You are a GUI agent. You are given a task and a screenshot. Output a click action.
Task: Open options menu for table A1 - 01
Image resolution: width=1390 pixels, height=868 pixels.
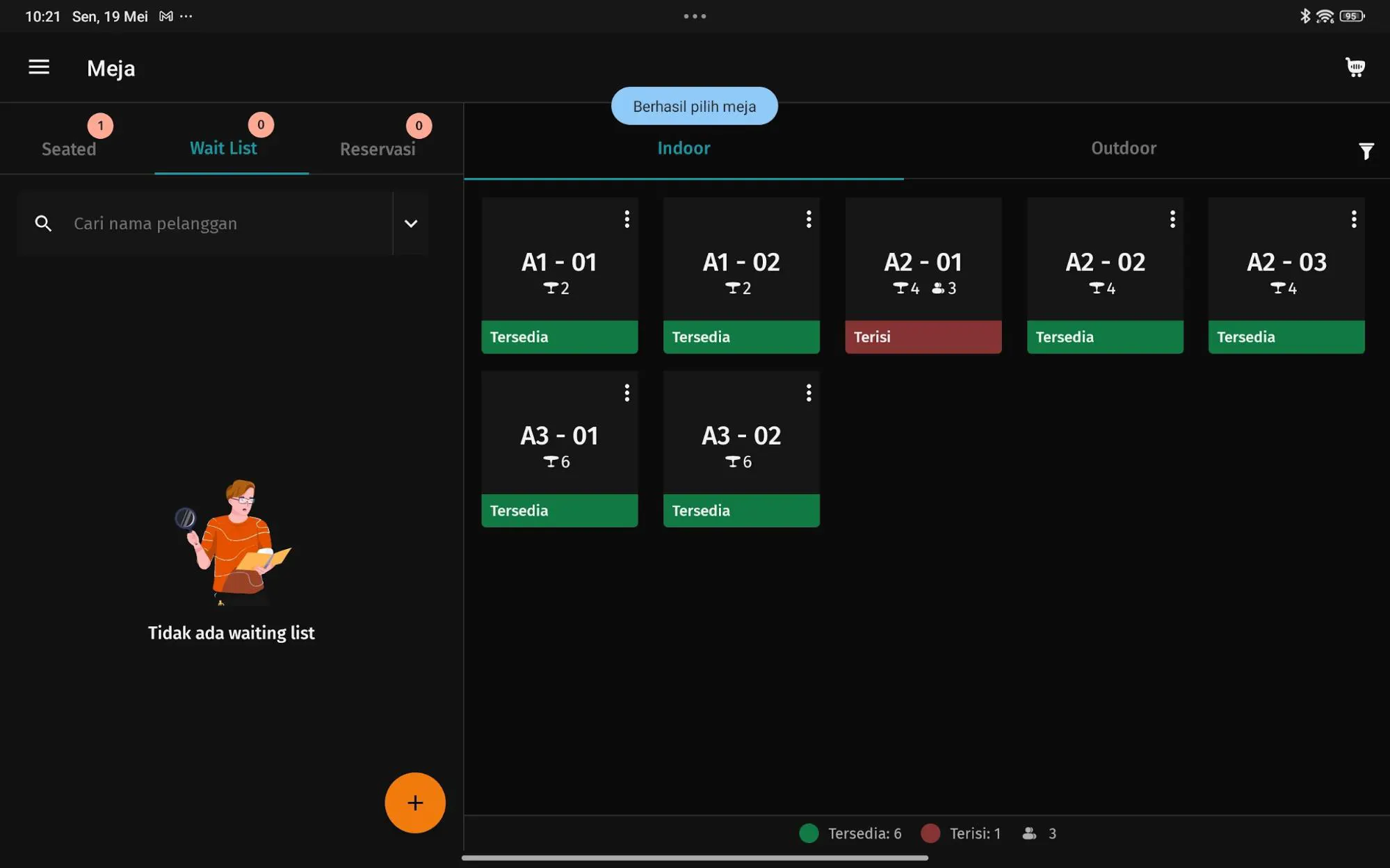(627, 220)
